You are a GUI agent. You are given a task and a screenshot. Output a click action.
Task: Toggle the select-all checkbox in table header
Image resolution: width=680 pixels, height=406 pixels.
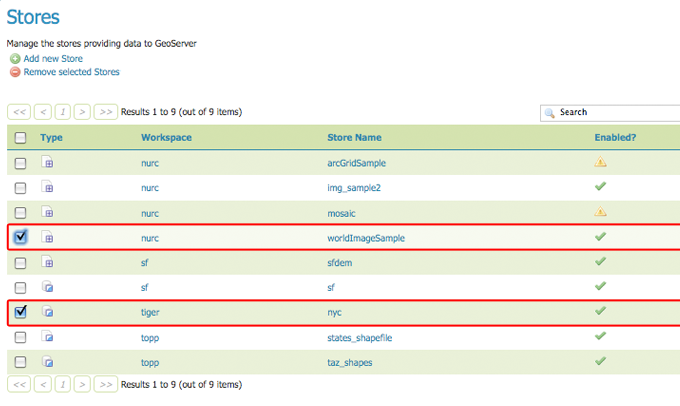[x=20, y=137]
